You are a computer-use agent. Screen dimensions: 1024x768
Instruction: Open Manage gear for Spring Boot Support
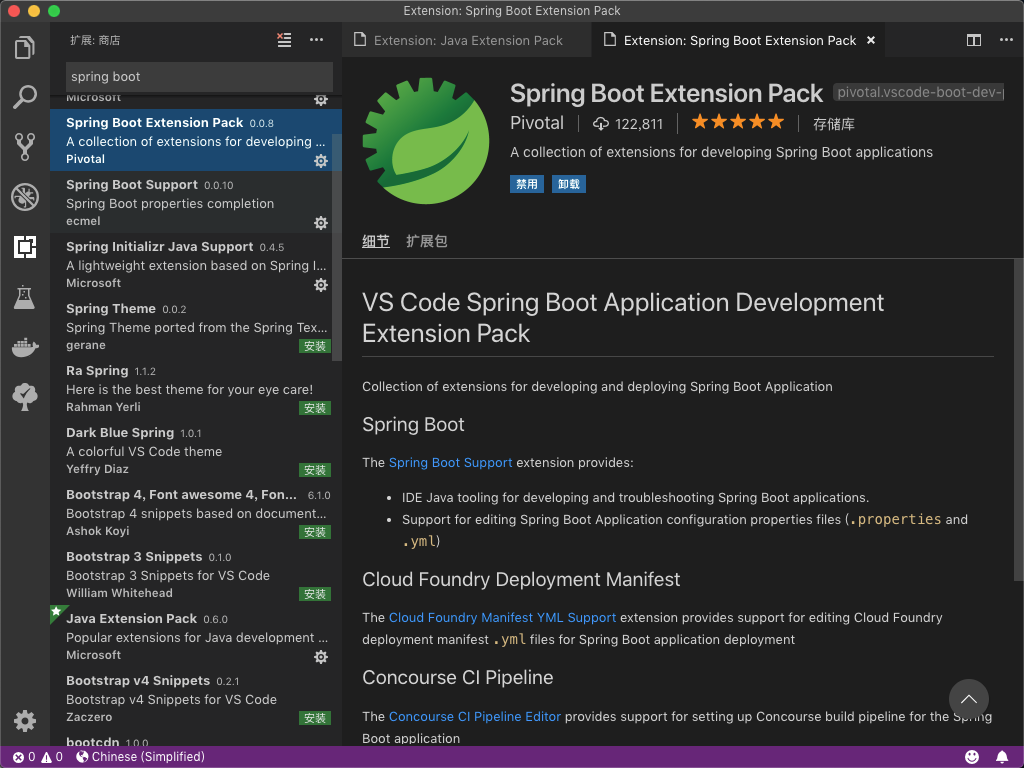pyautogui.click(x=321, y=222)
